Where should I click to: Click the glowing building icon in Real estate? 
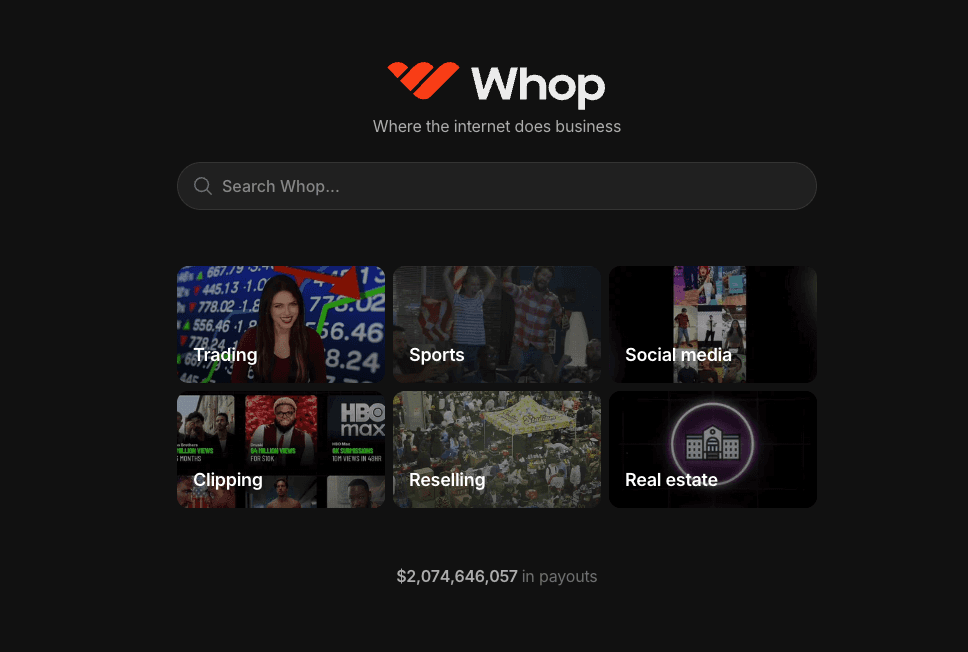point(712,444)
